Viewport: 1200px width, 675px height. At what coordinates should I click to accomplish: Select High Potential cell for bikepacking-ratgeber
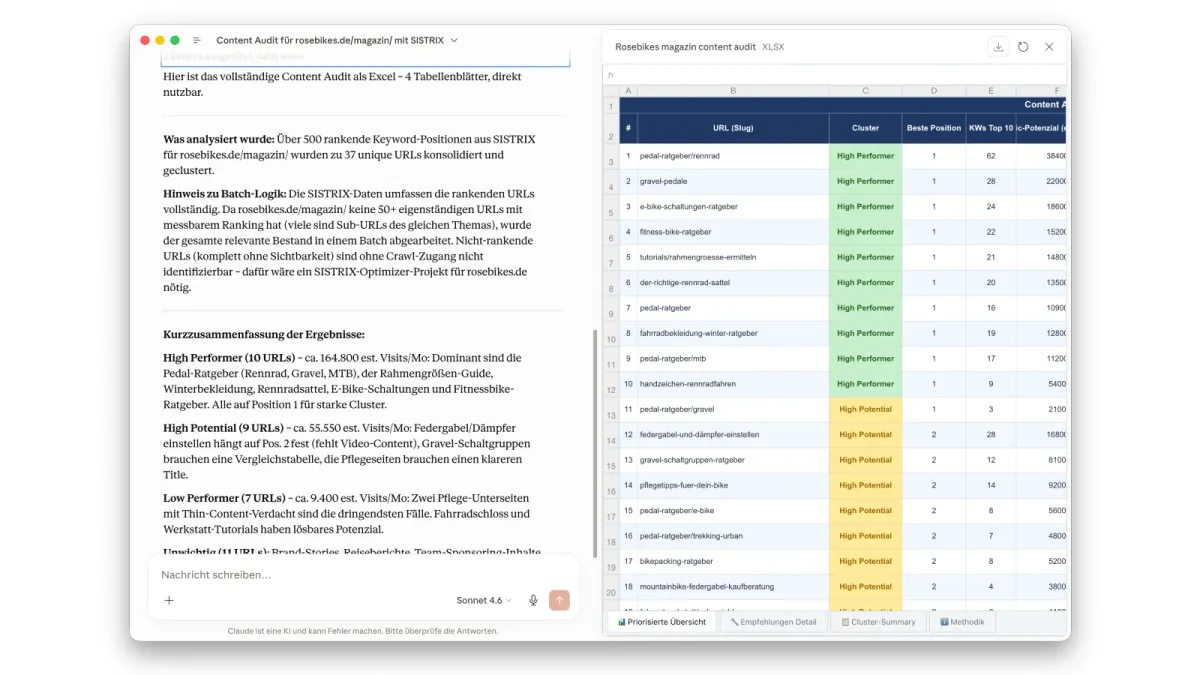point(865,561)
